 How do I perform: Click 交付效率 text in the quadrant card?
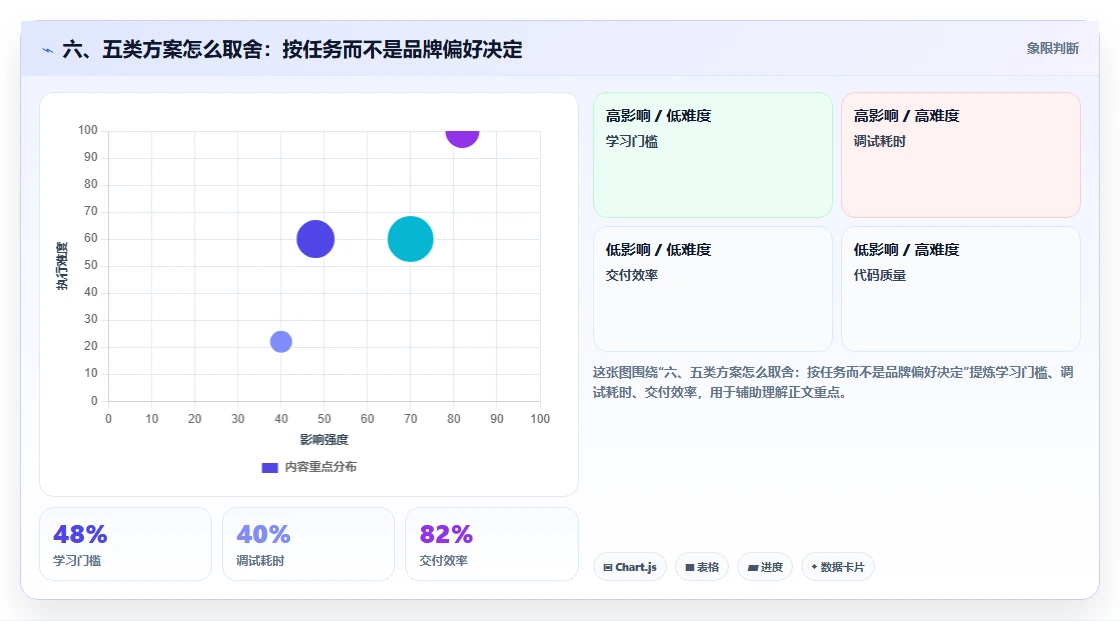(631, 275)
